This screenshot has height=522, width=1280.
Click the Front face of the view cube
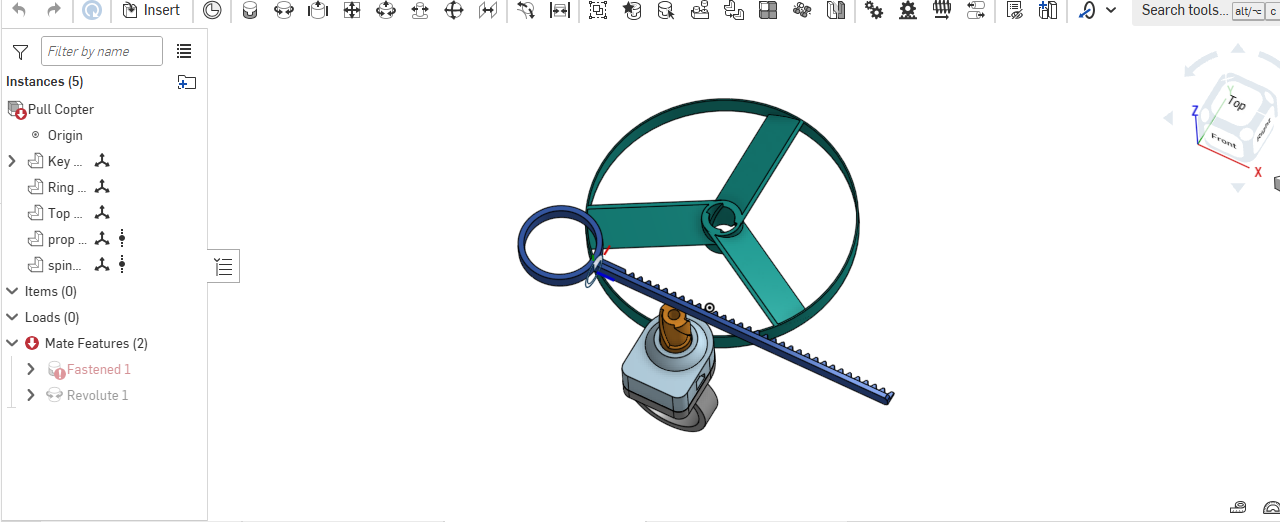[1222, 139]
